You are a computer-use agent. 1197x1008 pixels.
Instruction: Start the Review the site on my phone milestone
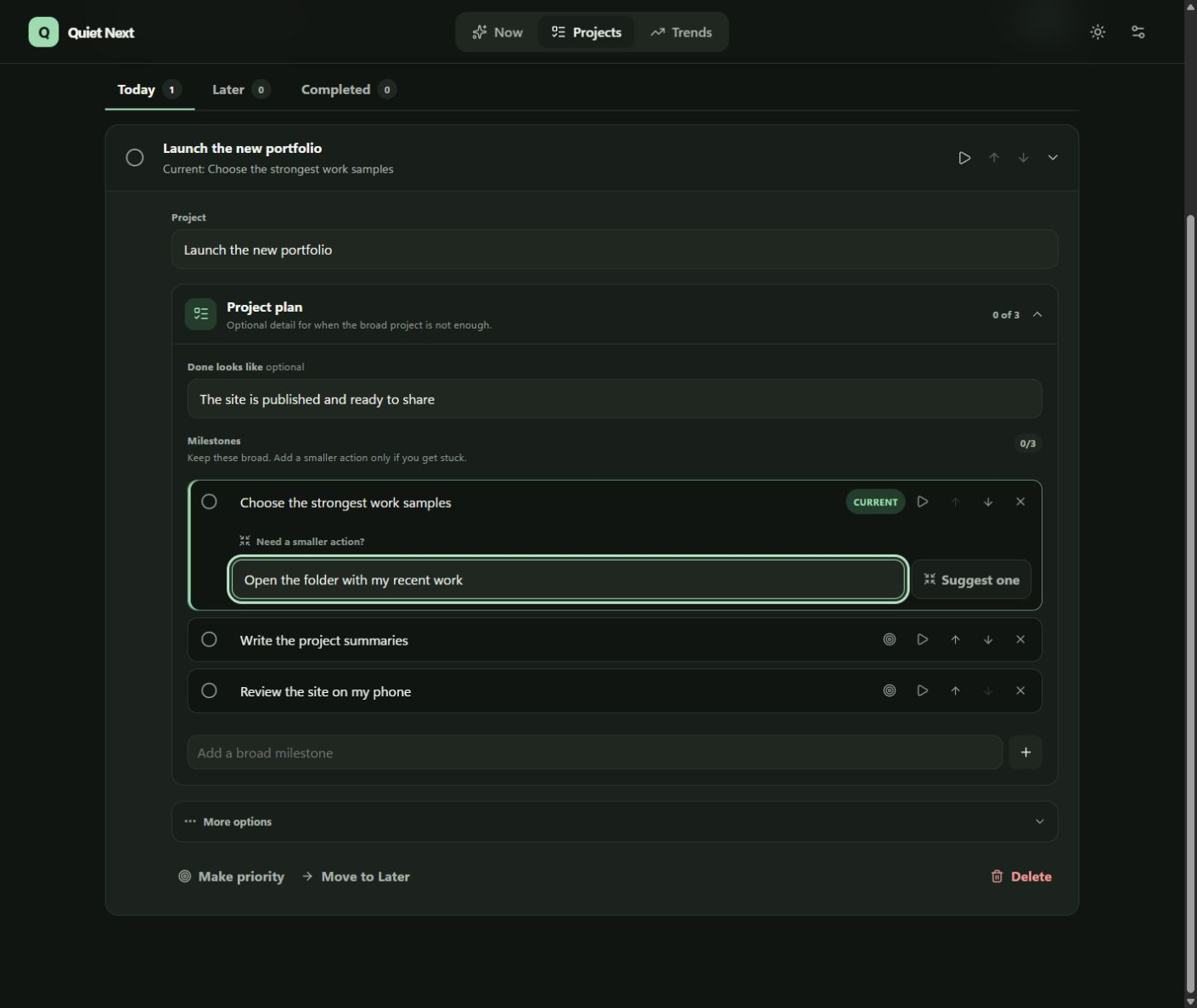click(923, 691)
